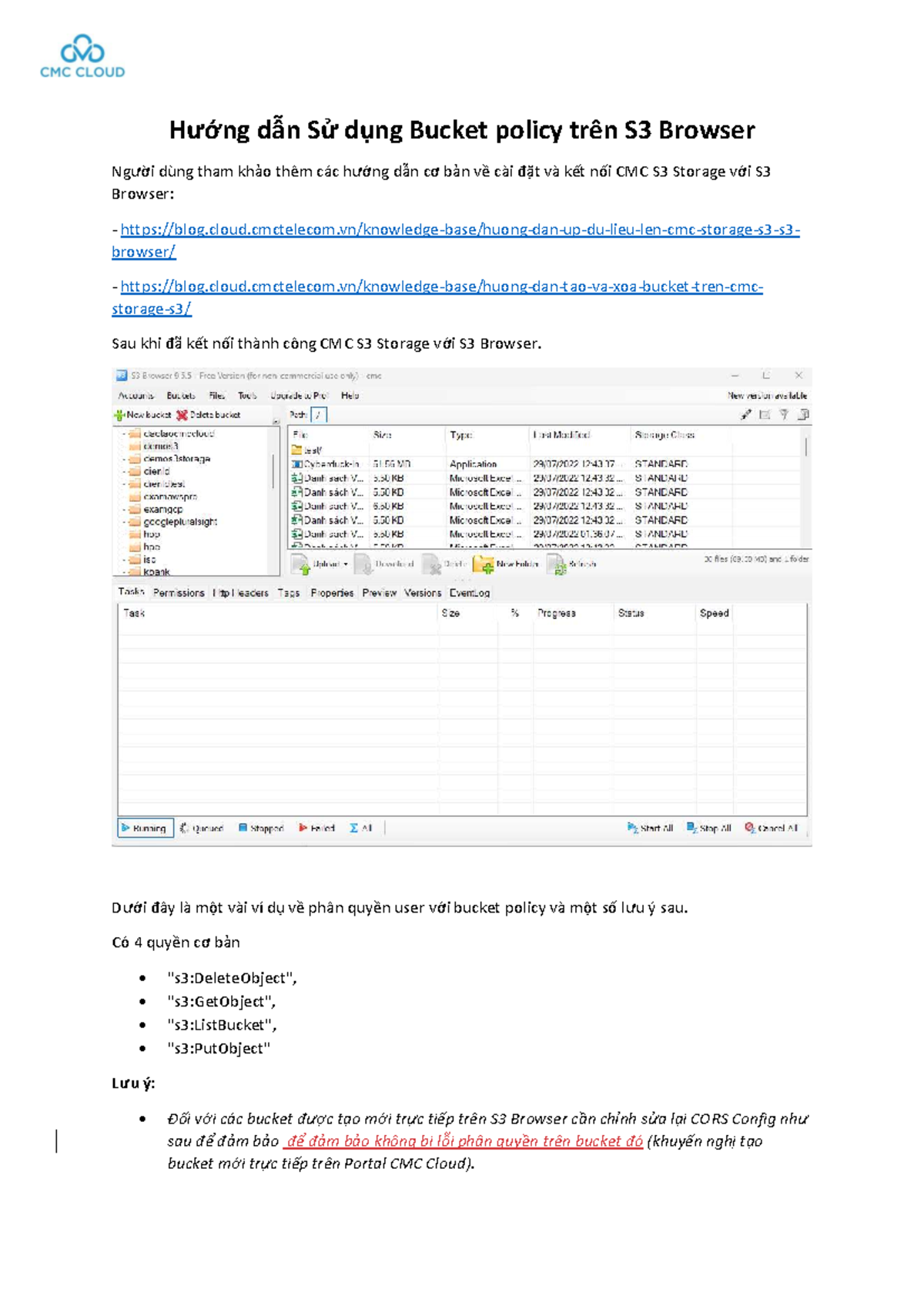Click the "s3:DeleteObject" bullet text
The width and height of the screenshot is (924, 1306).
tap(232, 979)
